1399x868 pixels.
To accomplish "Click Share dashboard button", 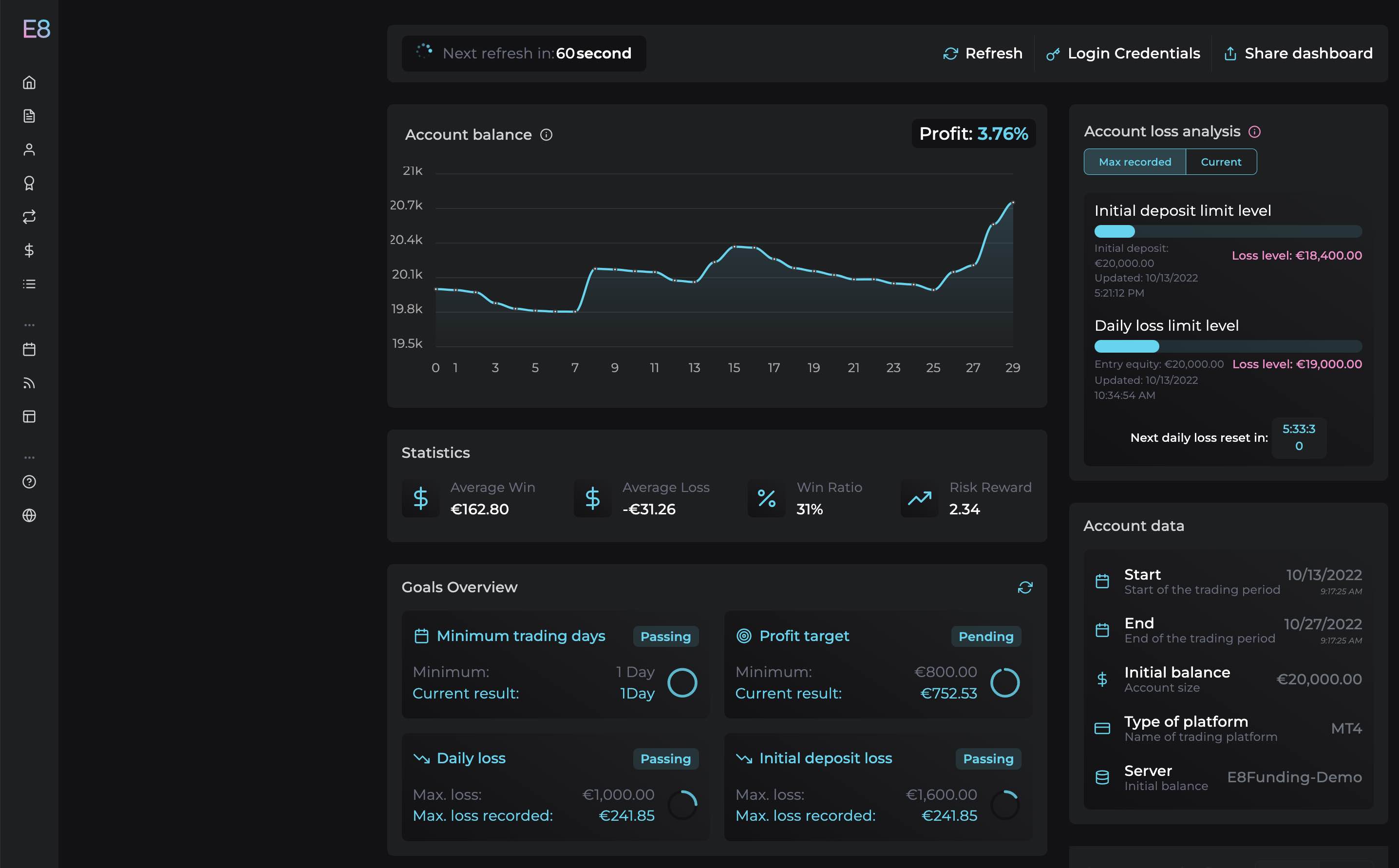I will coord(1298,54).
